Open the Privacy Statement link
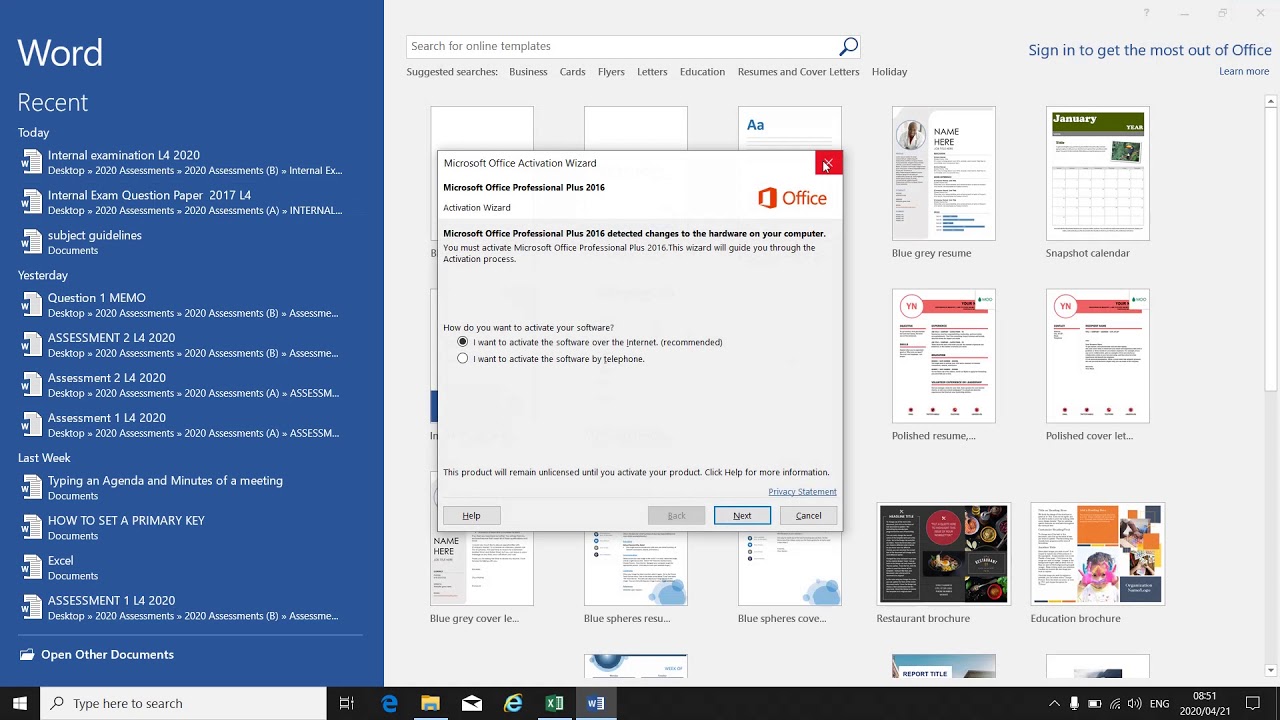This screenshot has height=720, width=1280. 802,491
